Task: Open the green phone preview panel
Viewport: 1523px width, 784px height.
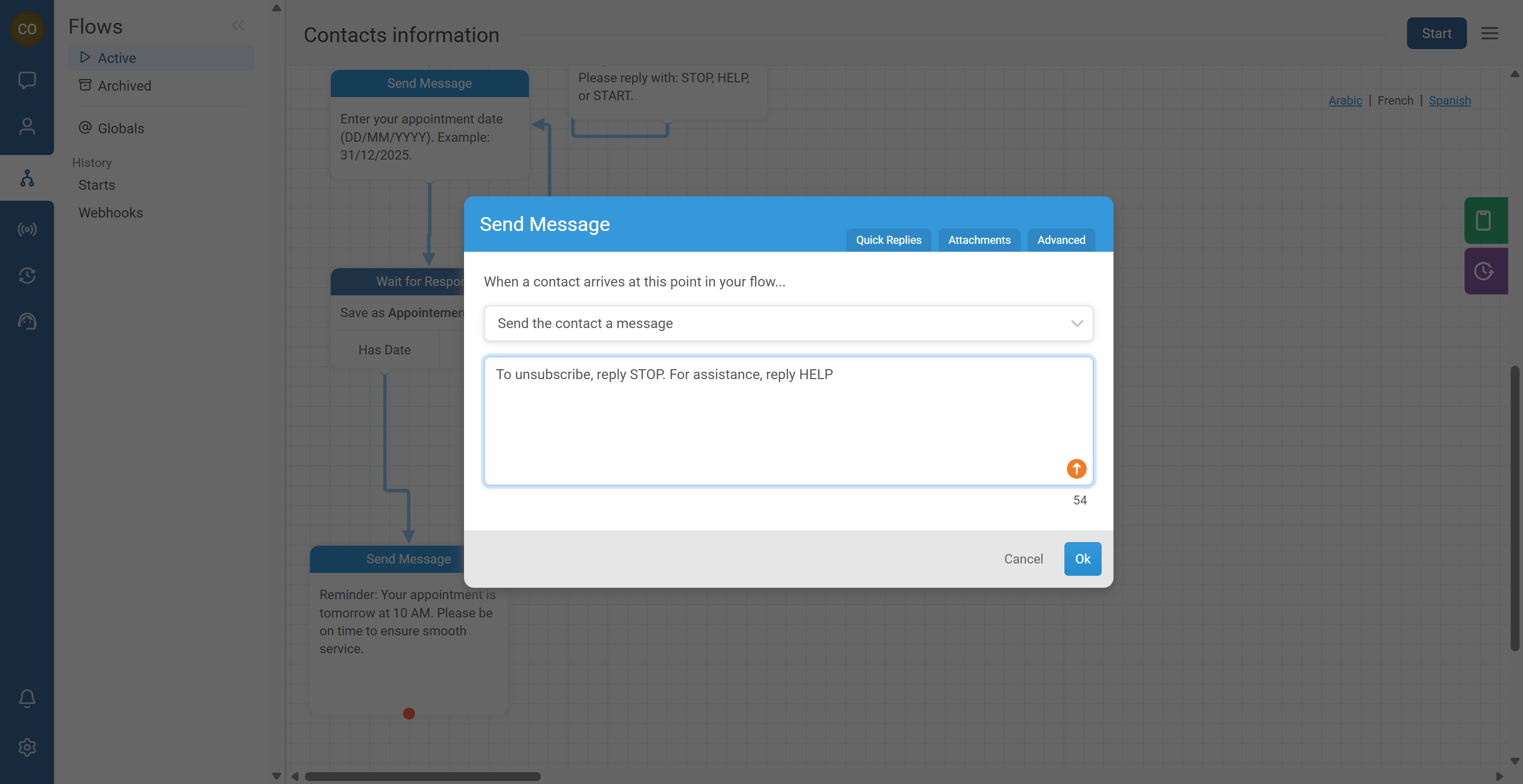Action: [1485, 221]
